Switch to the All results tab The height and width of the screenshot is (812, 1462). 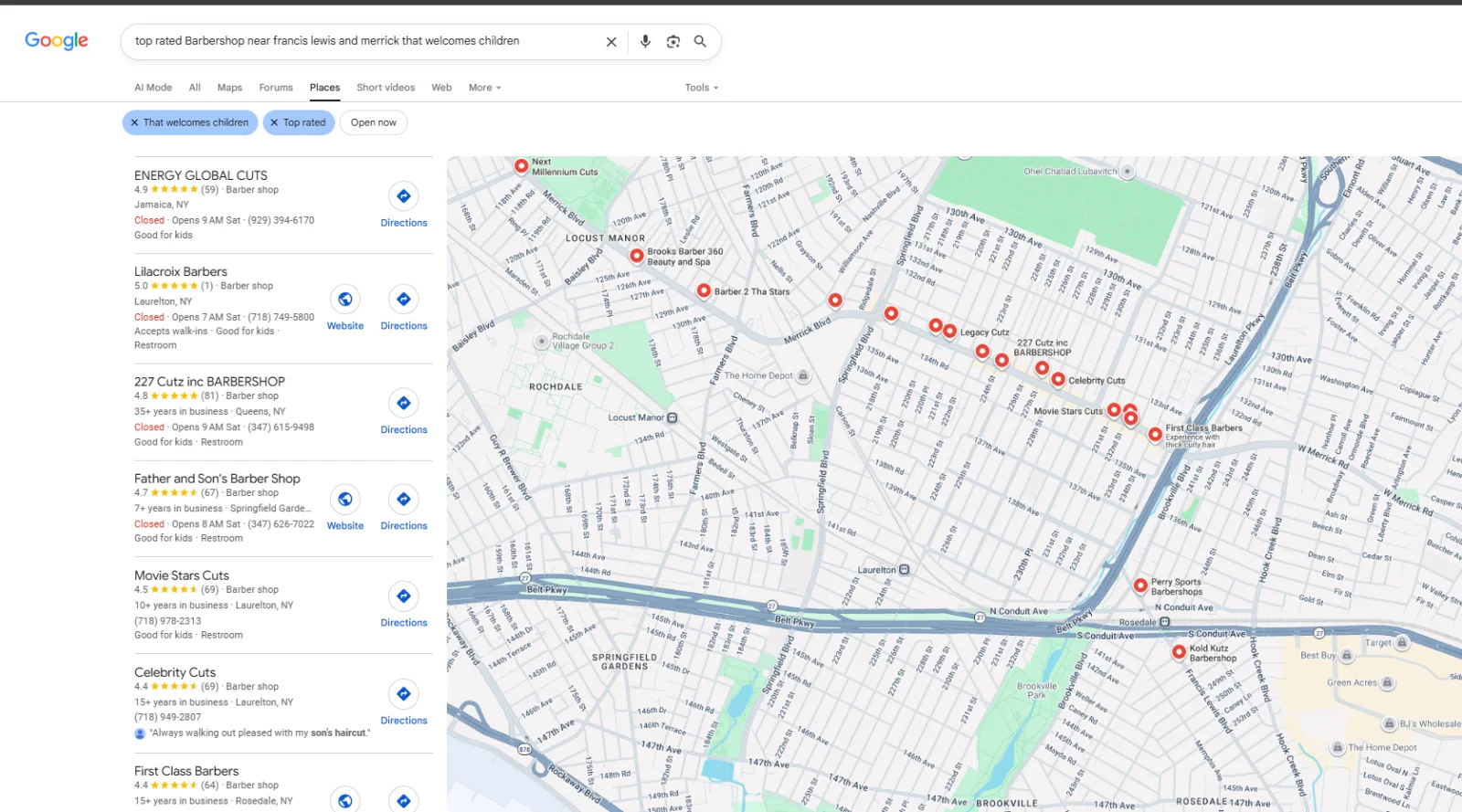[195, 88]
